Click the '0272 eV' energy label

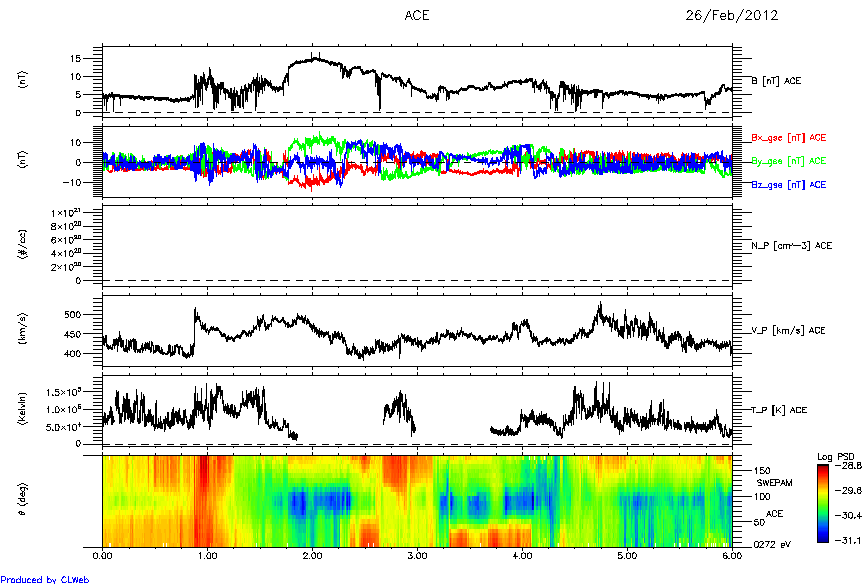(772, 544)
